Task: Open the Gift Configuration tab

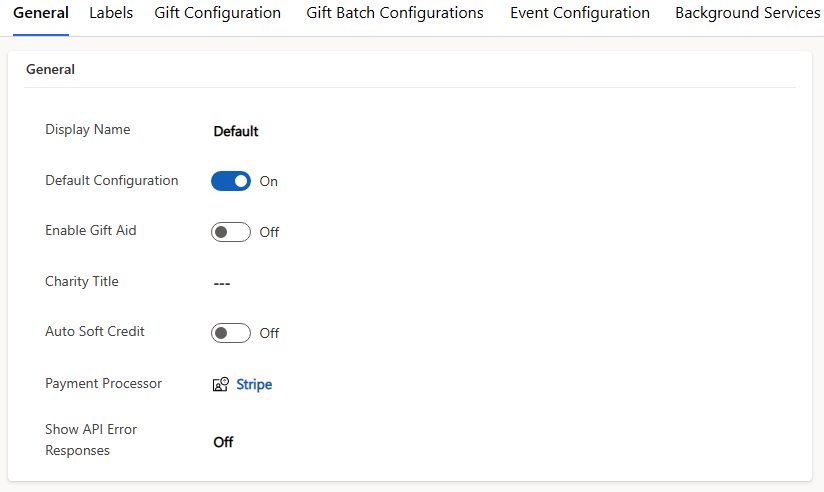Action: [217, 13]
